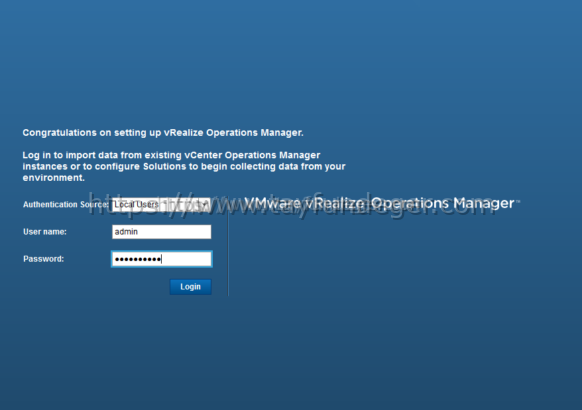Click the arrow on Local Users combo box

[x=205, y=204]
